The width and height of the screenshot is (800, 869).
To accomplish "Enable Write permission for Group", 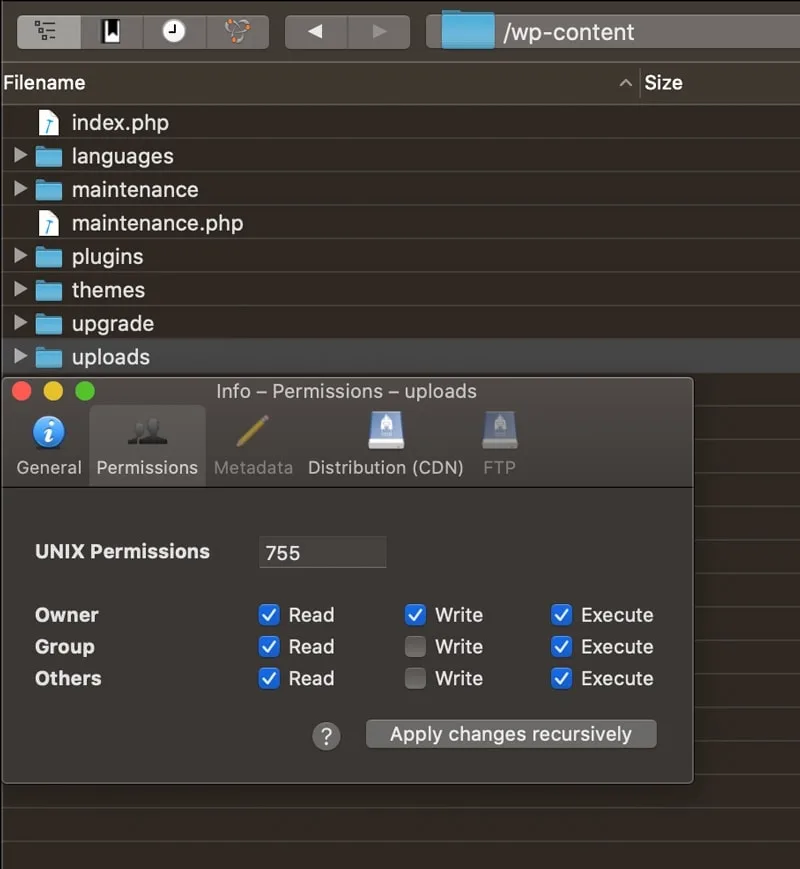I will pos(415,646).
